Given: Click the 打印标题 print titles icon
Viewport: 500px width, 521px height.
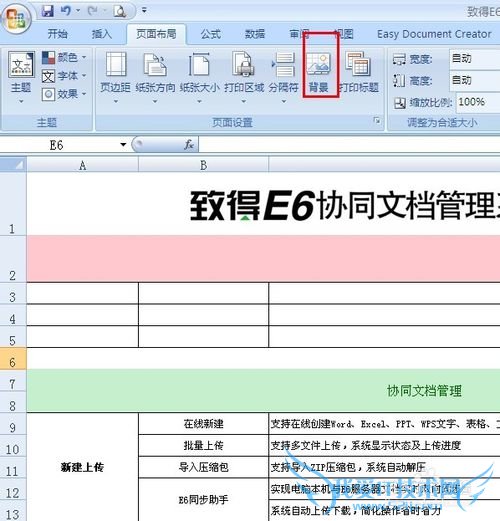Looking at the screenshot, I should pyautogui.click(x=358, y=64).
